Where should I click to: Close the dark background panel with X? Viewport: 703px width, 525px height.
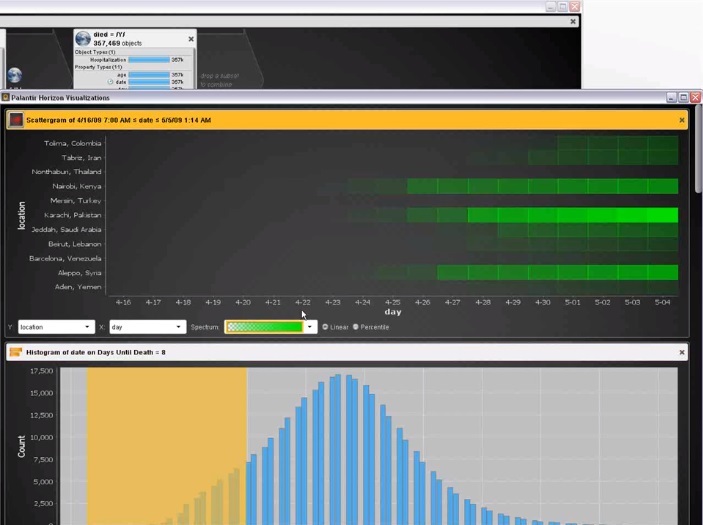pyautogui.click(x=573, y=21)
